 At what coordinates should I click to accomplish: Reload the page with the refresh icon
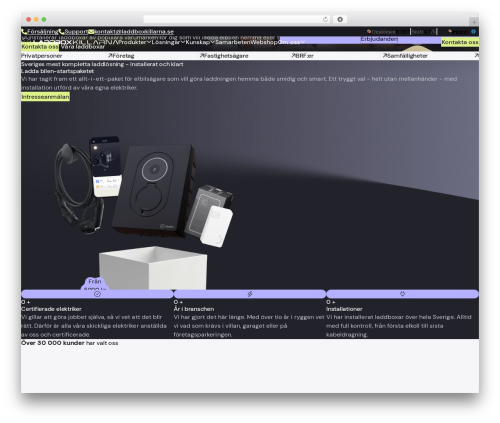coord(325,20)
